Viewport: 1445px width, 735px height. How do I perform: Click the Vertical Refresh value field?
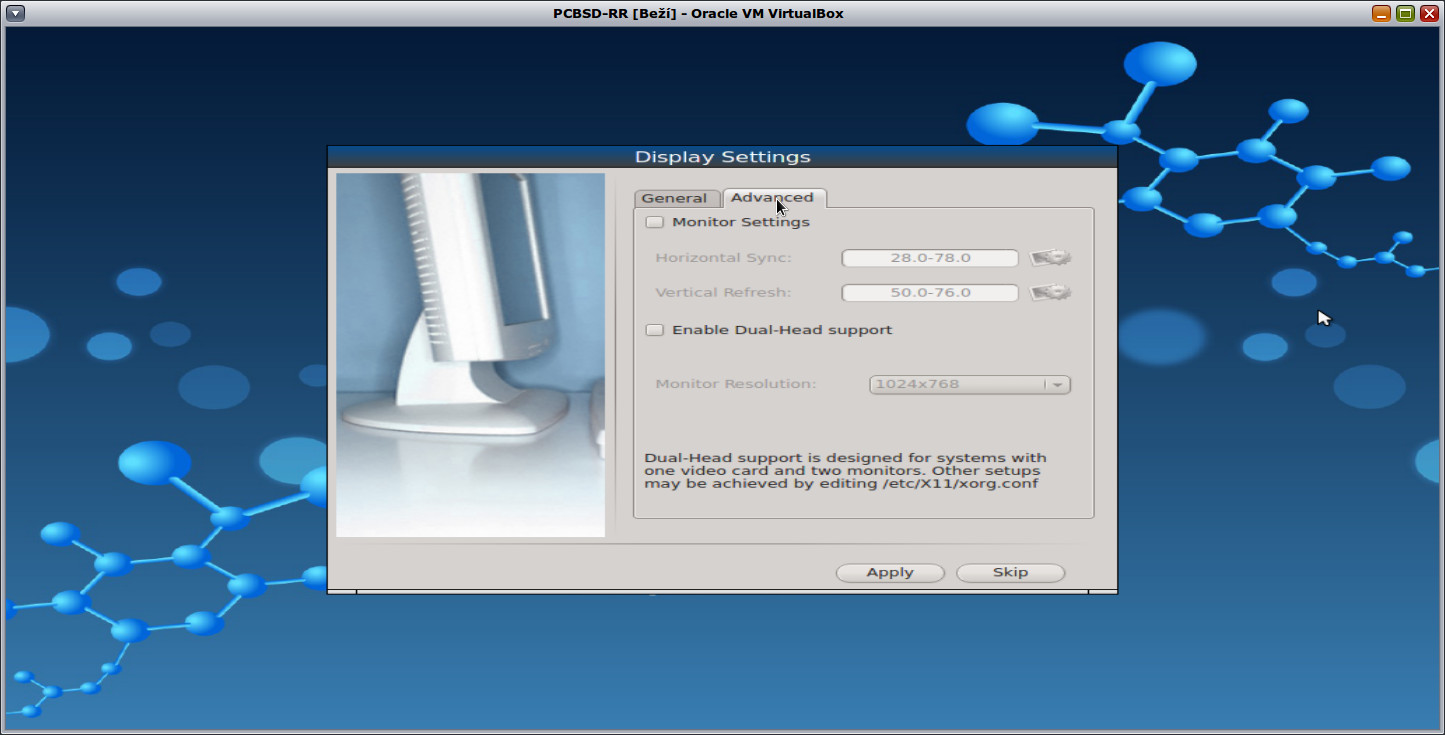pyautogui.click(x=928, y=292)
